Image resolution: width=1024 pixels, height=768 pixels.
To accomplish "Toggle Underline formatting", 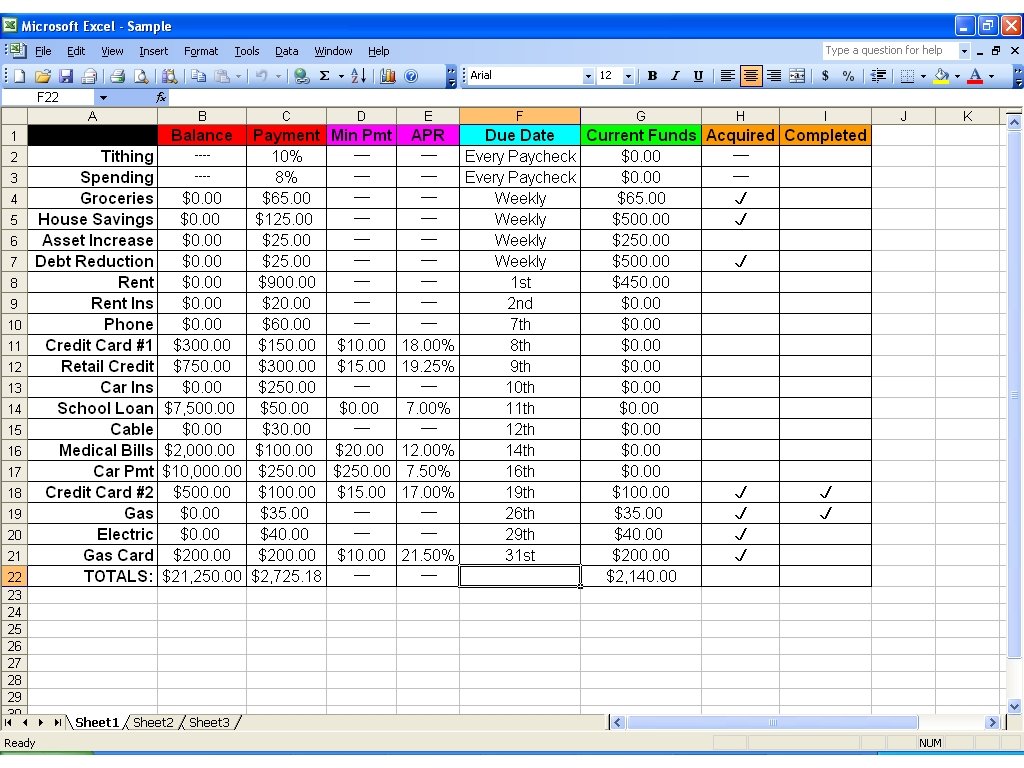I will (698, 76).
